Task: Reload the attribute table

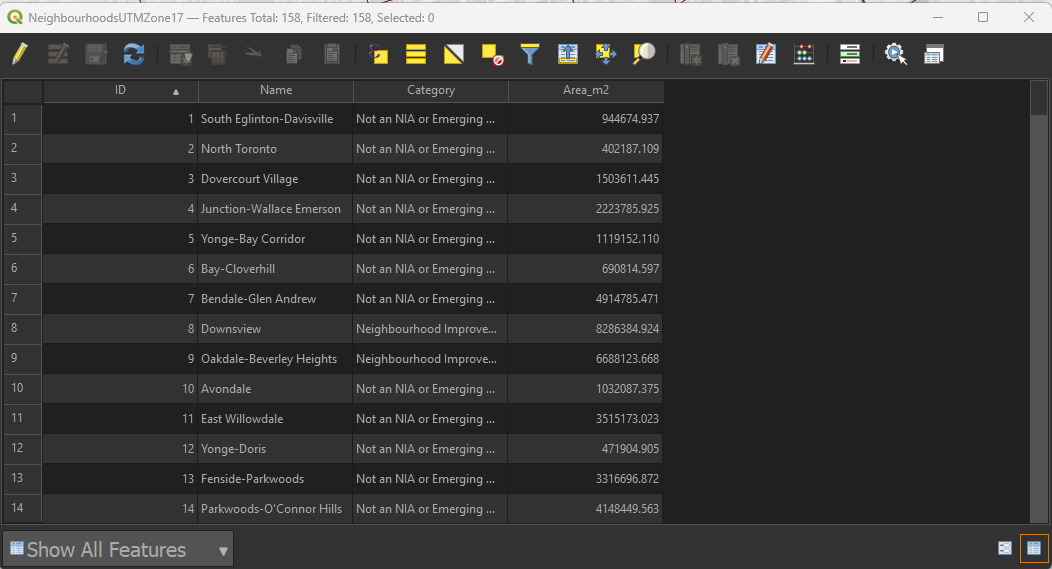Action: 134,54
